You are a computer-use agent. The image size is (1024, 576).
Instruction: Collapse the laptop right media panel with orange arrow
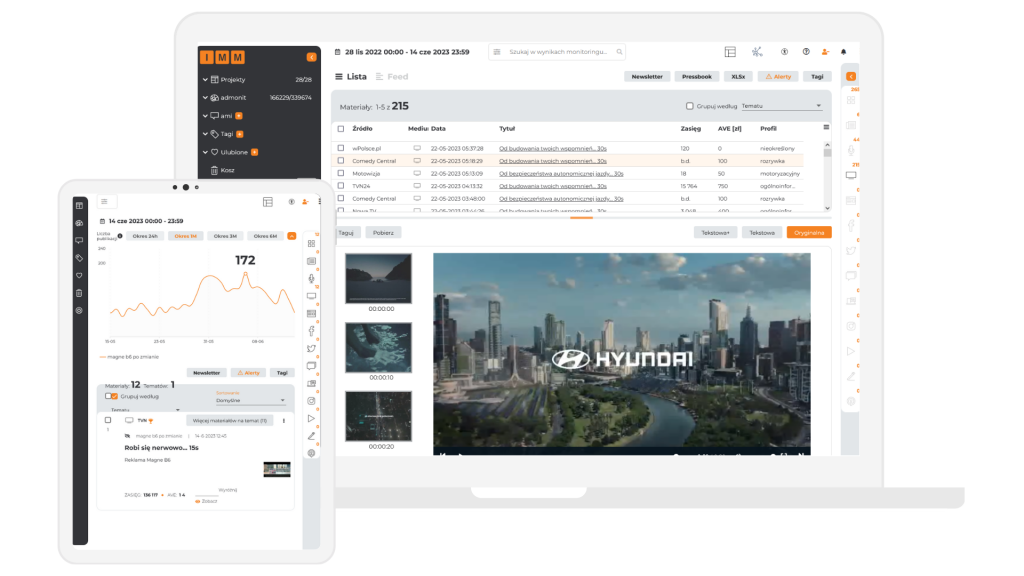pos(851,76)
